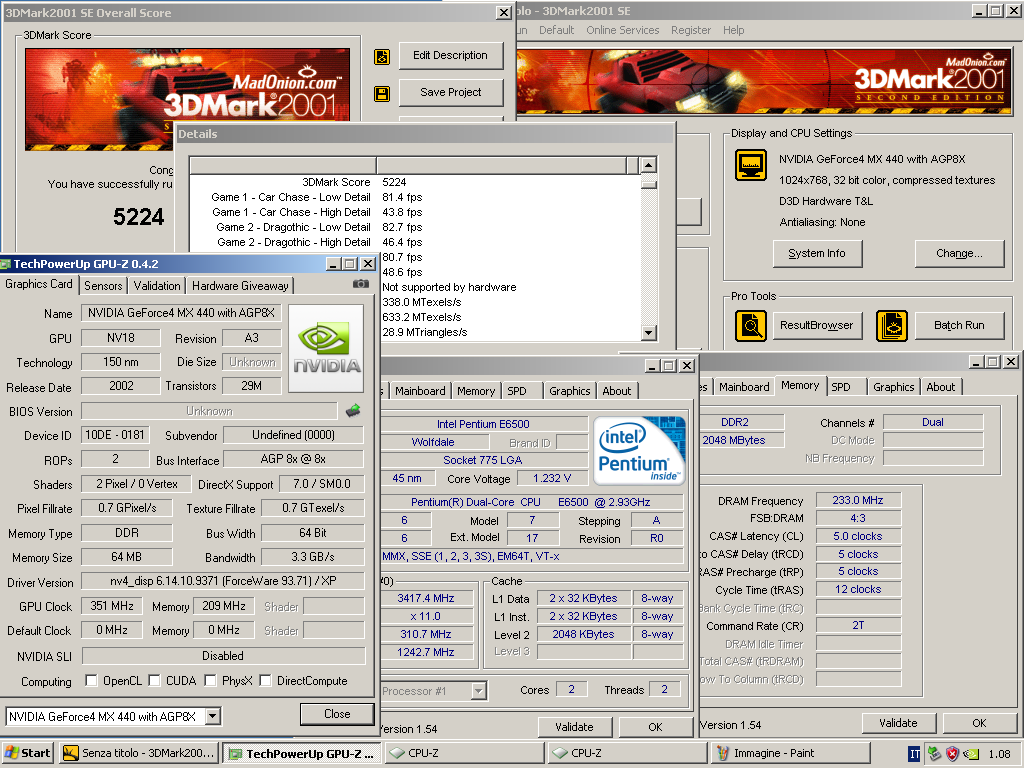
Task: Click the red shield security tray icon
Action: click(x=953, y=754)
